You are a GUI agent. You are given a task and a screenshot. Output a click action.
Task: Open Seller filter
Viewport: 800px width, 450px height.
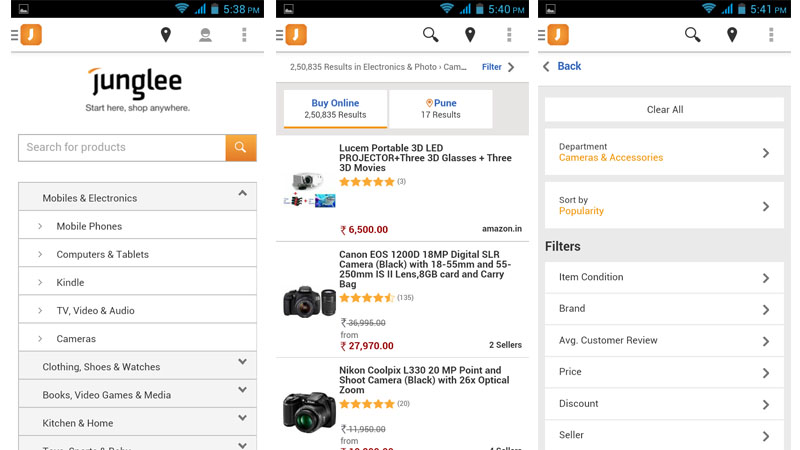pos(664,435)
